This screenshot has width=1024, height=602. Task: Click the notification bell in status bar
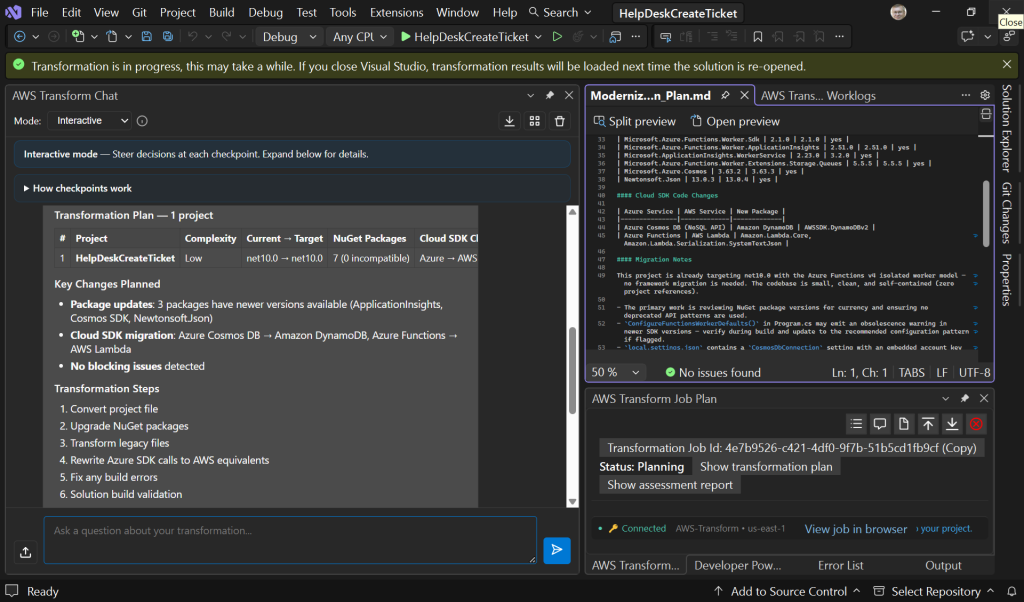1012,591
